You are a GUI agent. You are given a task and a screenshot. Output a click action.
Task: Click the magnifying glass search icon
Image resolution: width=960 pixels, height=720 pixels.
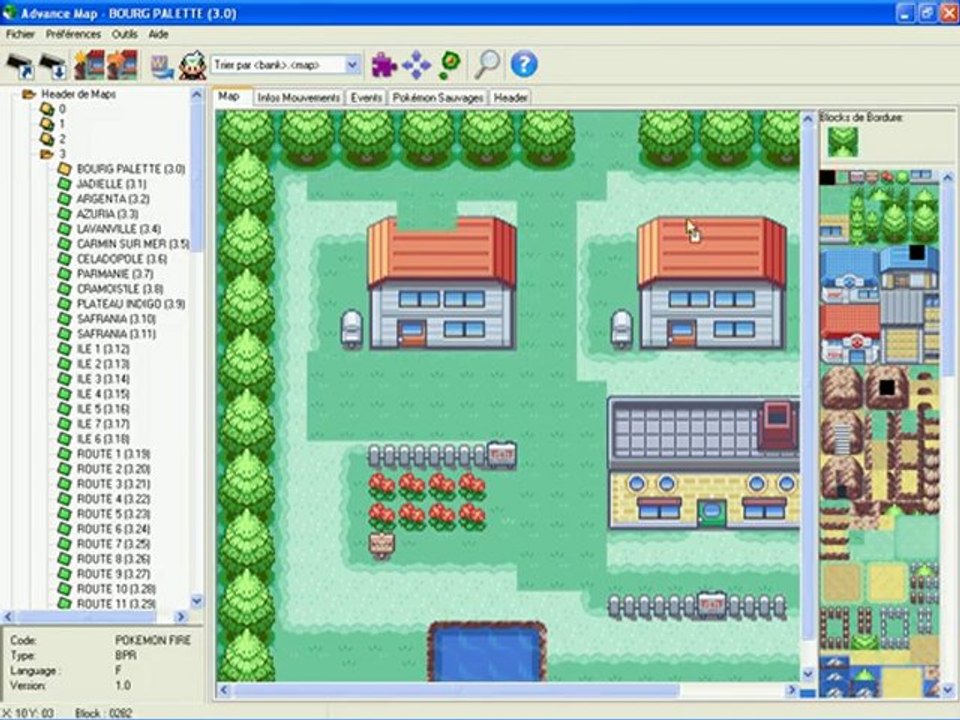tap(487, 64)
